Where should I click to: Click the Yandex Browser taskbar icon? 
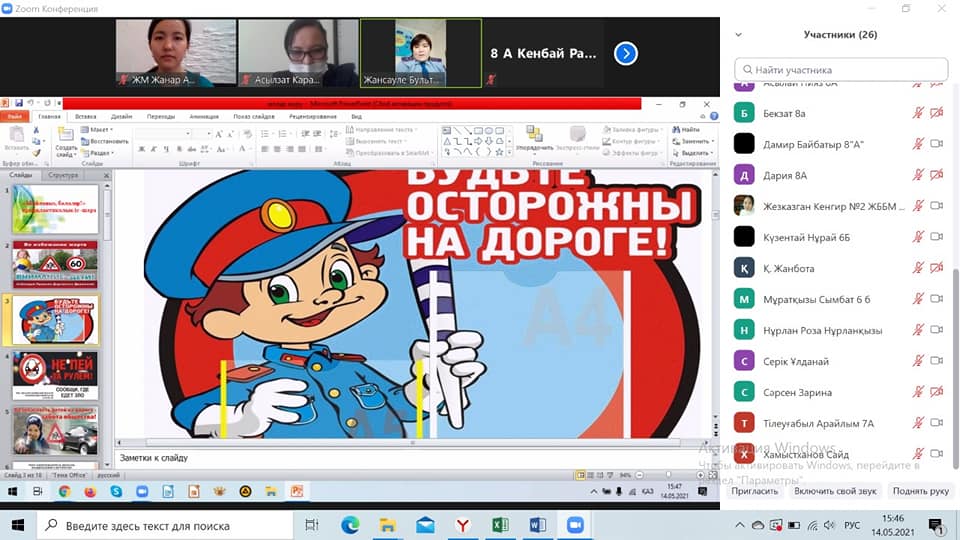coord(462,525)
